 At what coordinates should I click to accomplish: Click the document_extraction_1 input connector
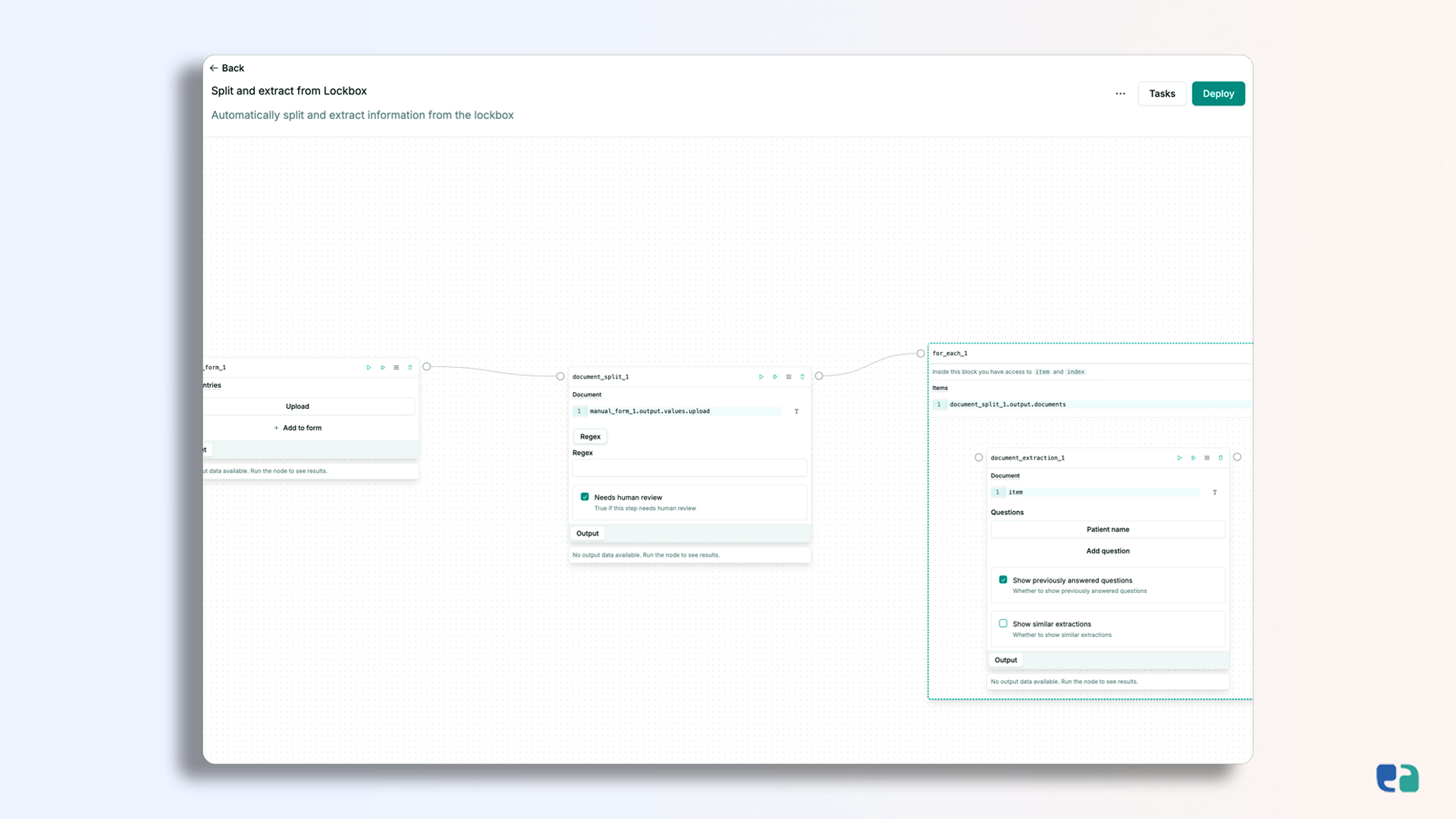click(x=979, y=458)
